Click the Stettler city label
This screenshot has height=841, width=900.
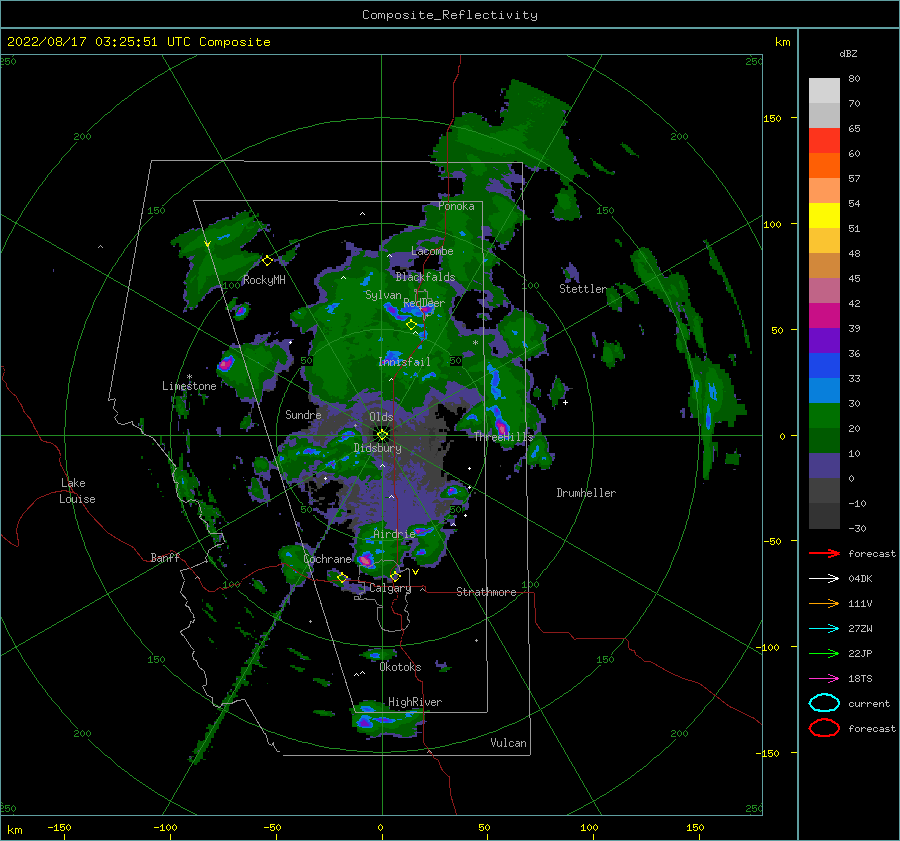(x=583, y=289)
